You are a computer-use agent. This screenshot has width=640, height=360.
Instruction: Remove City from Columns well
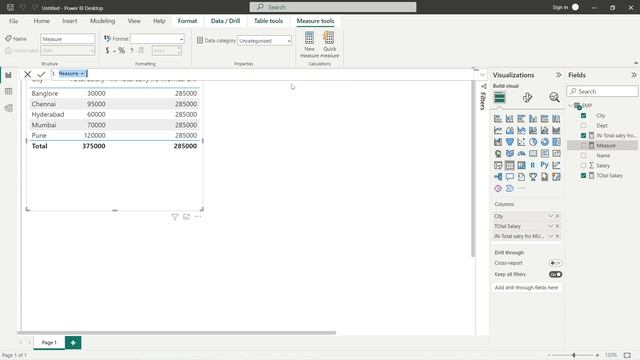[557, 216]
